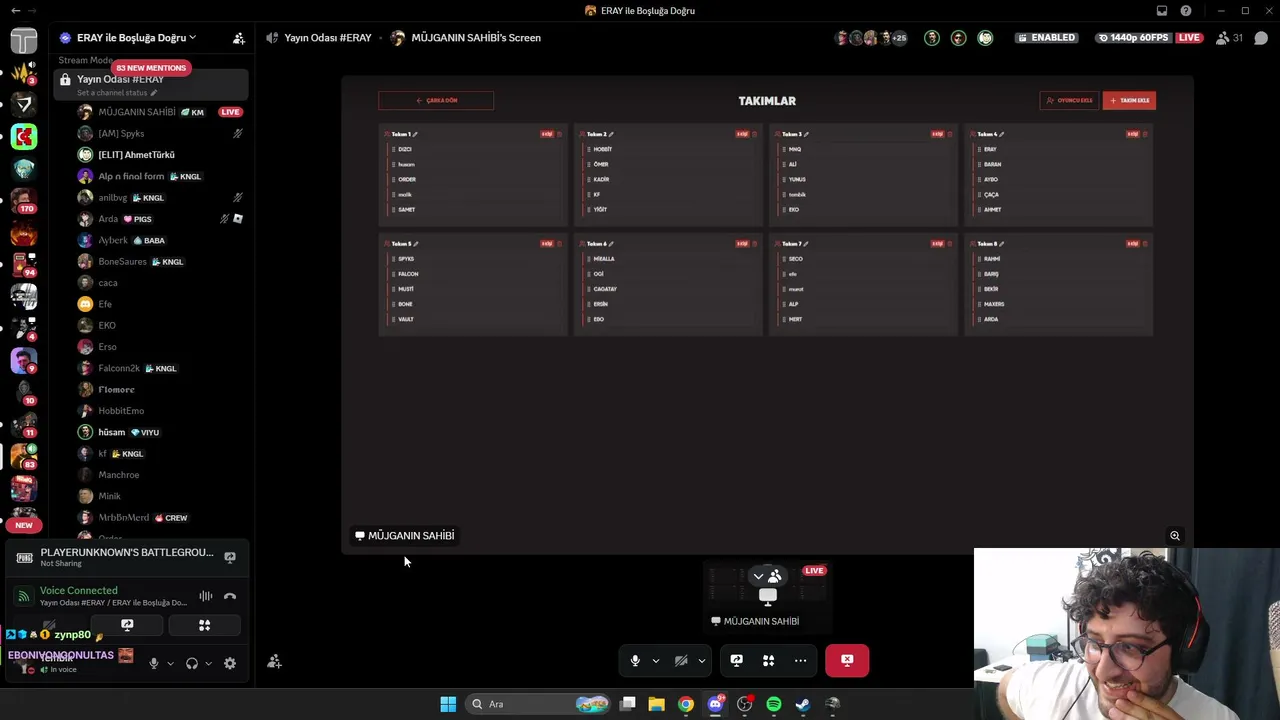The height and width of the screenshot is (720, 1280).
Task: Go back with title bar arrow
Action: pyautogui.click(x=15, y=11)
